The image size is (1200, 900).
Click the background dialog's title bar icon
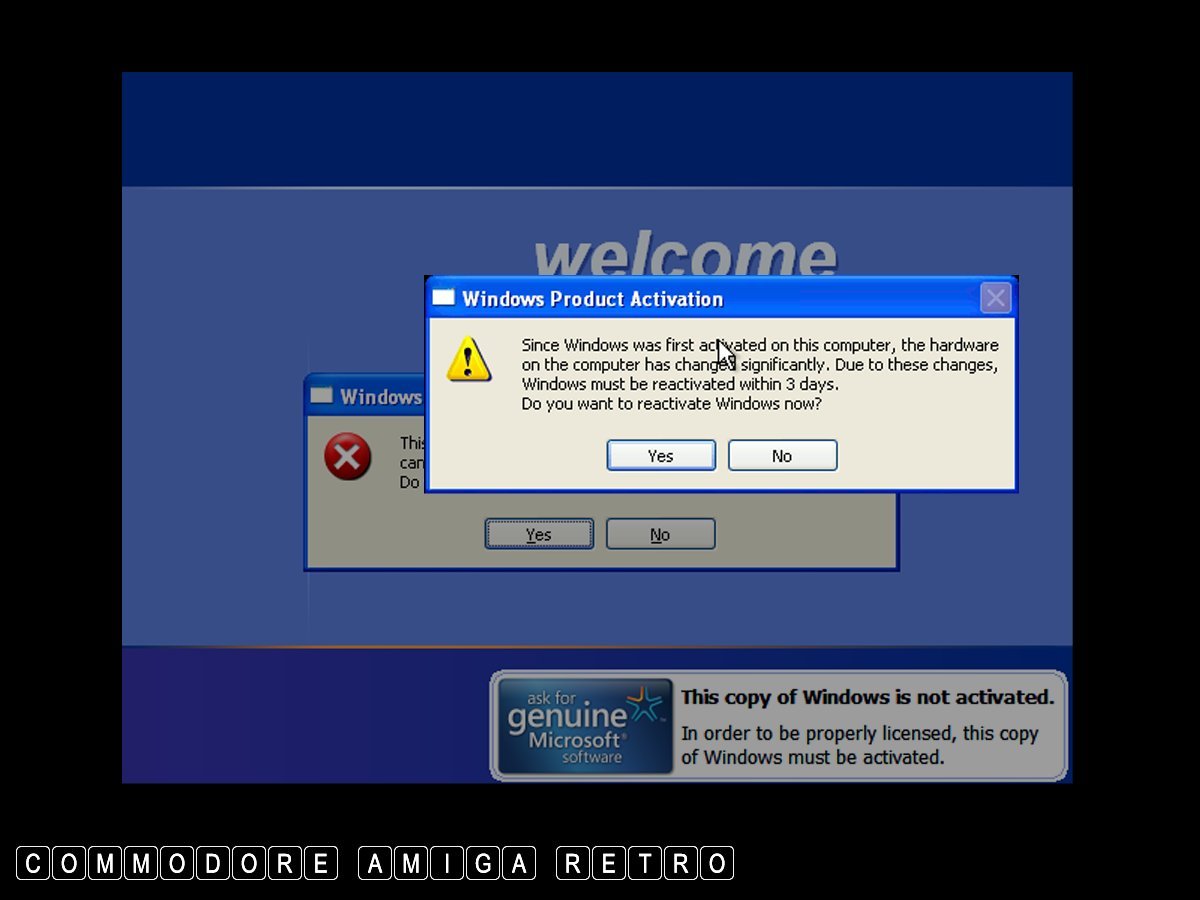(x=321, y=395)
